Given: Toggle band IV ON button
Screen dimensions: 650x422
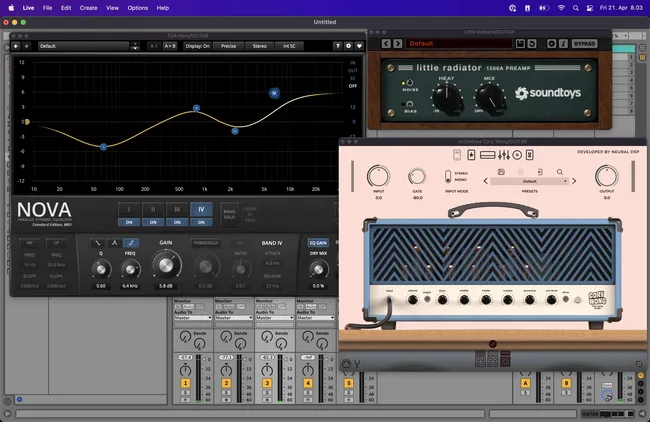Looking at the screenshot, I should point(201,223).
